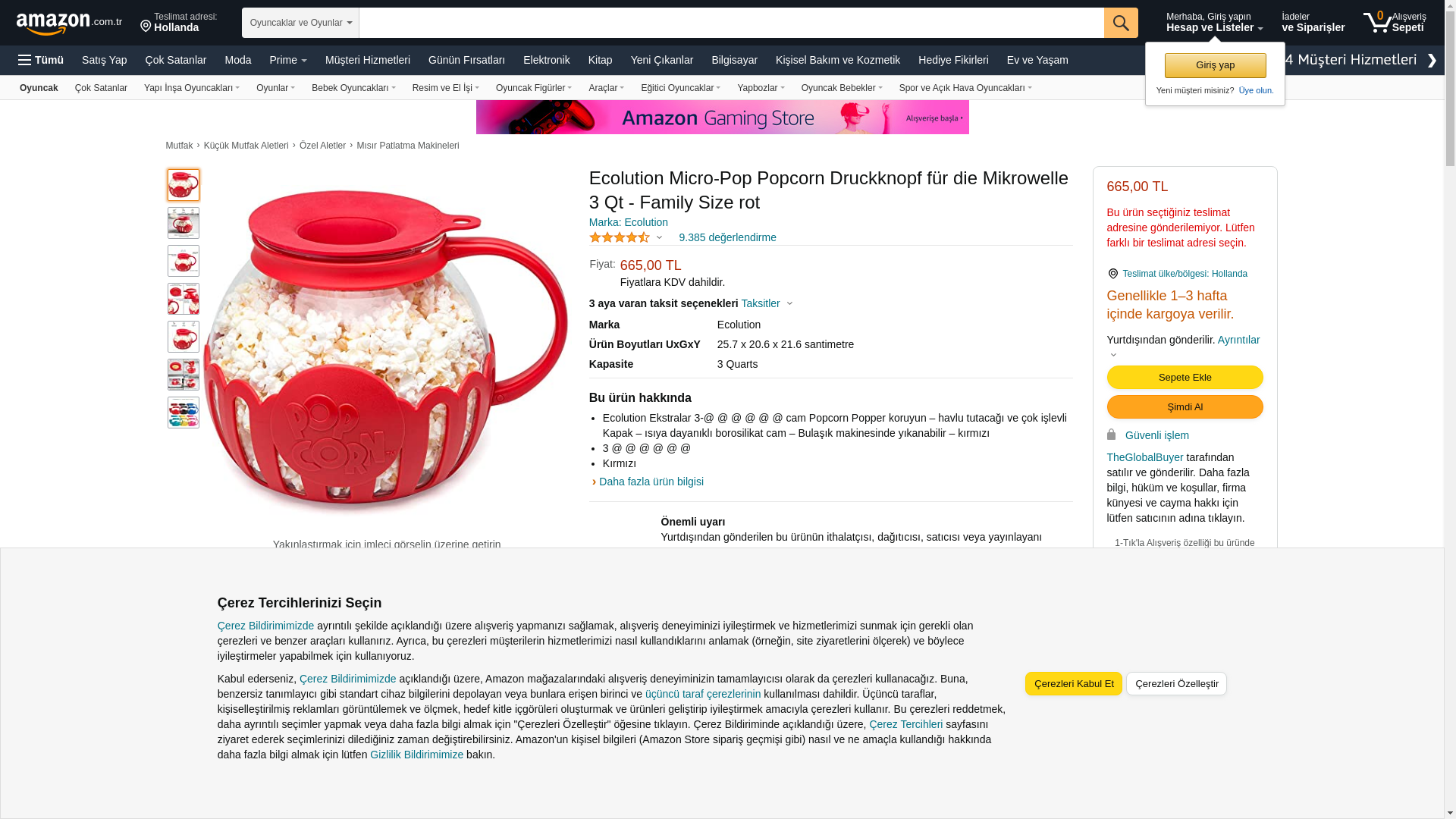Click the Amazon.com.tr logo
Viewport: 1456px width, 819px height.
coord(69,23)
